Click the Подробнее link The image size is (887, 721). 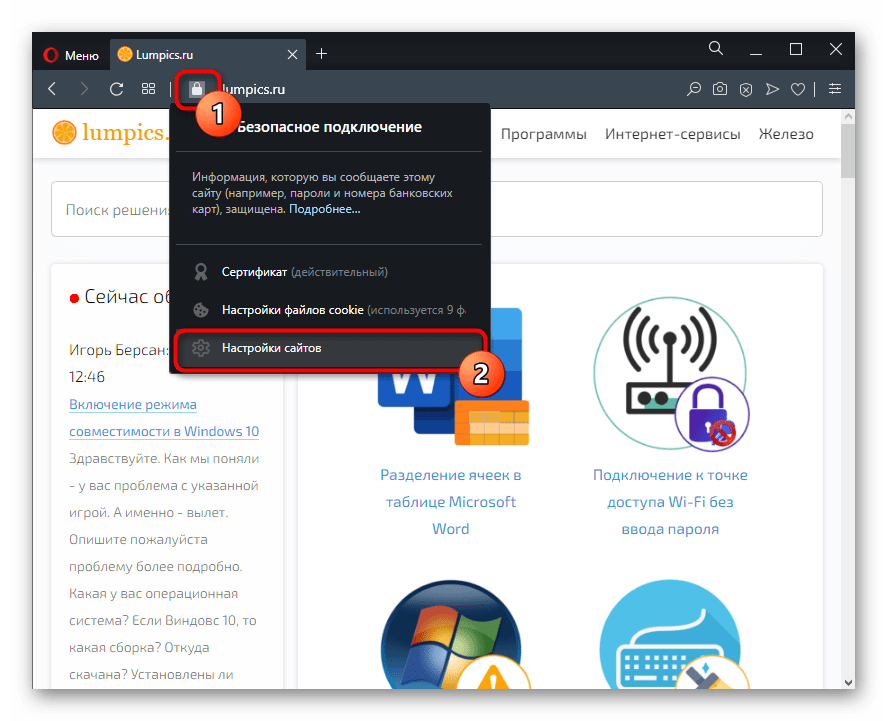pyautogui.click(x=325, y=209)
